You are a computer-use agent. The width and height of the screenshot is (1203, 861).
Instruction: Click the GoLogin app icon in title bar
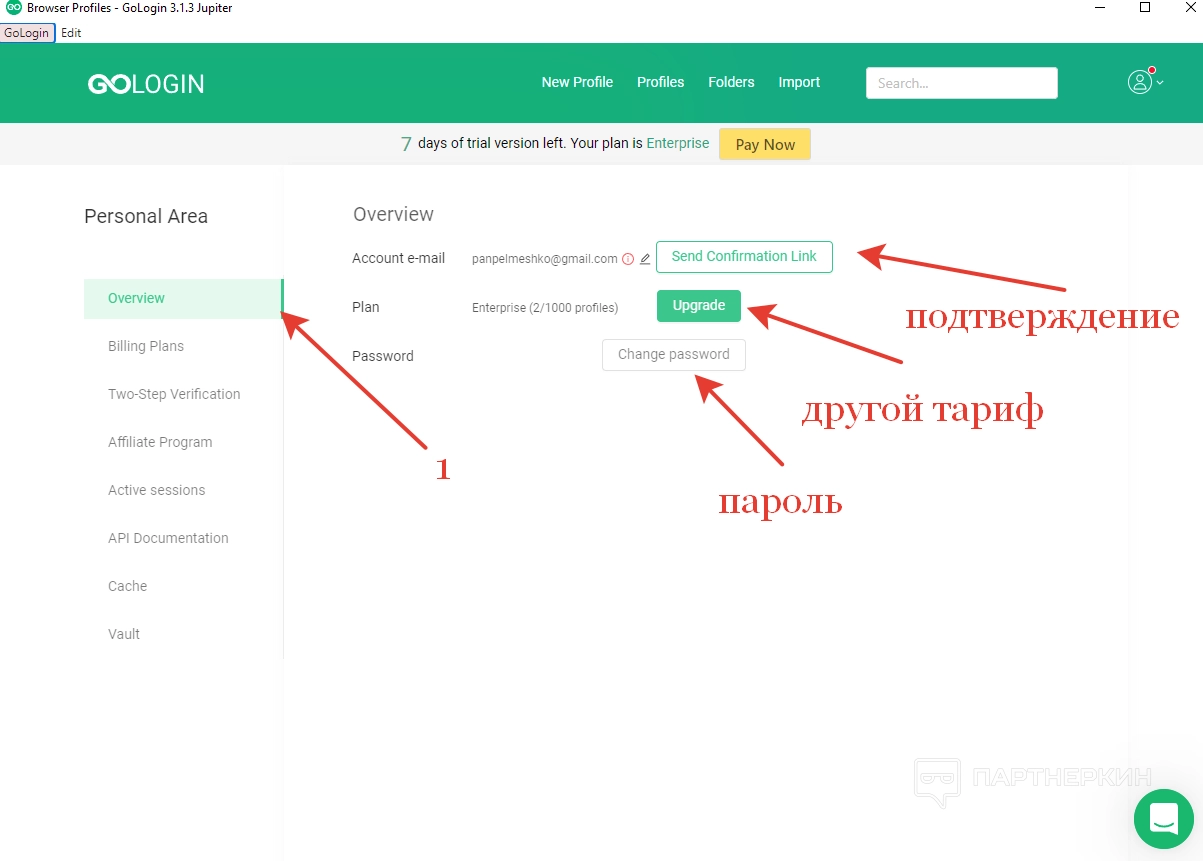(14, 8)
